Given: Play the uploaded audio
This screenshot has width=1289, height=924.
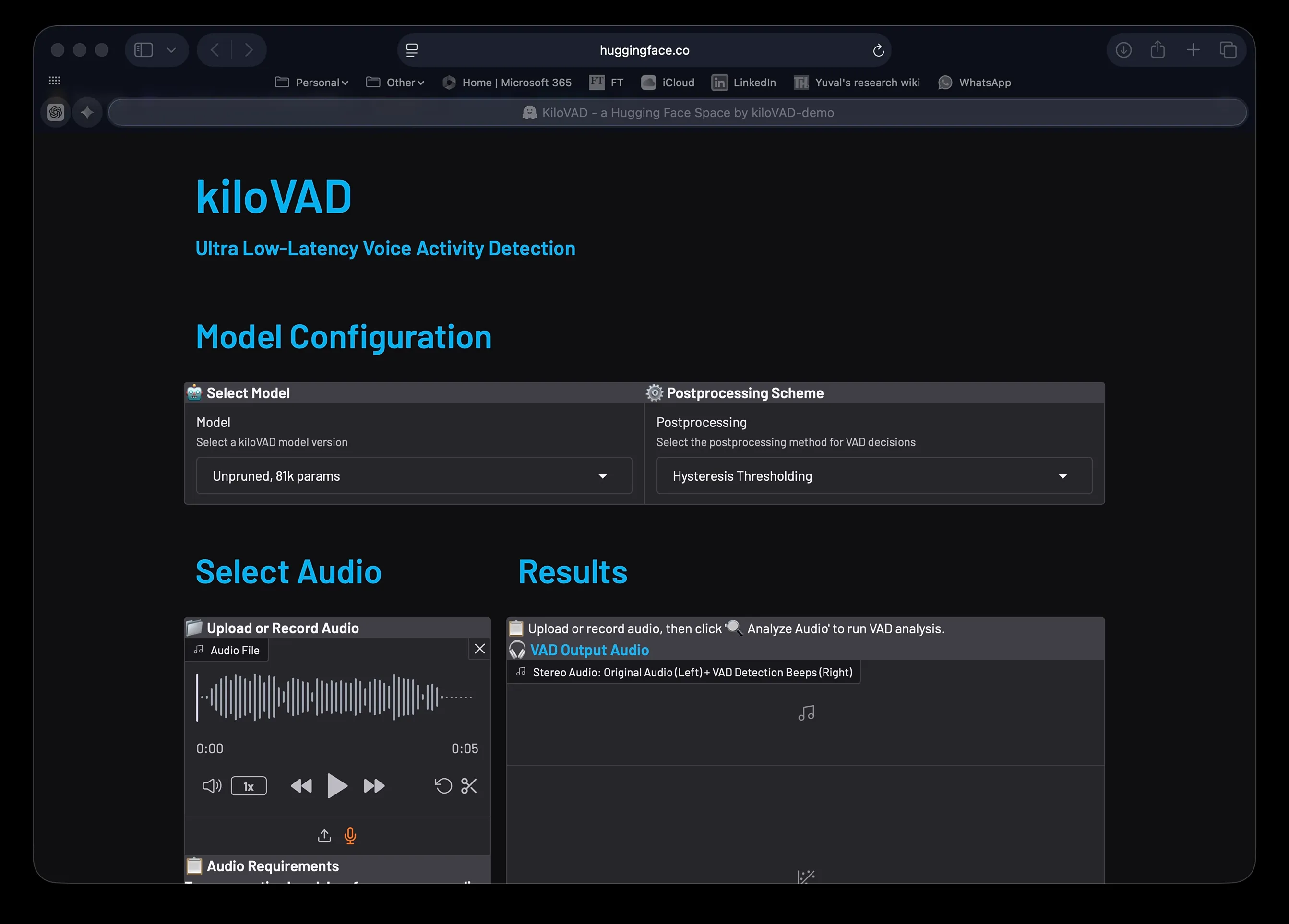Looking at the screenshot, I should 337,786.
